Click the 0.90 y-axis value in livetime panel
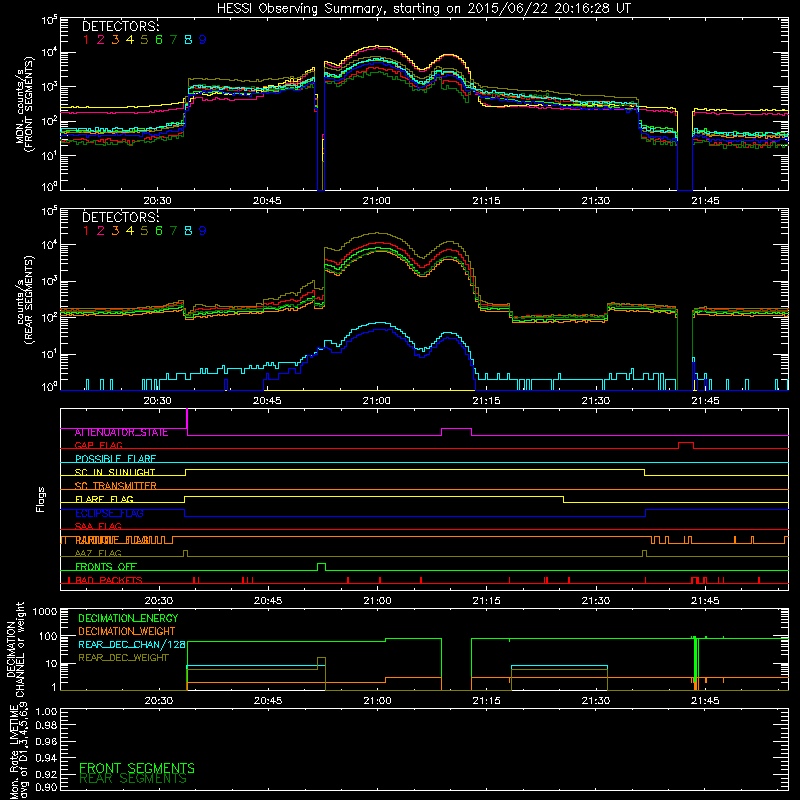Screen dimensions: 800x800 point(46,787)
